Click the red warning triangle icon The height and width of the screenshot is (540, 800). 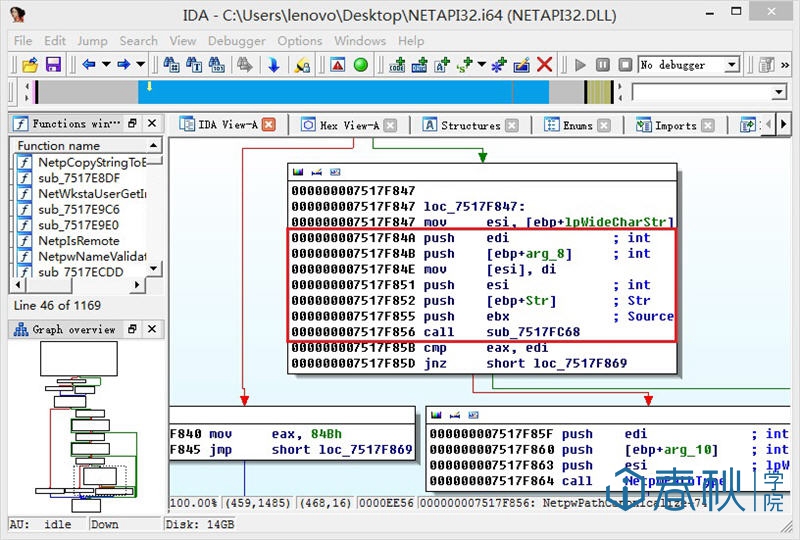click(x=337, y=65)
